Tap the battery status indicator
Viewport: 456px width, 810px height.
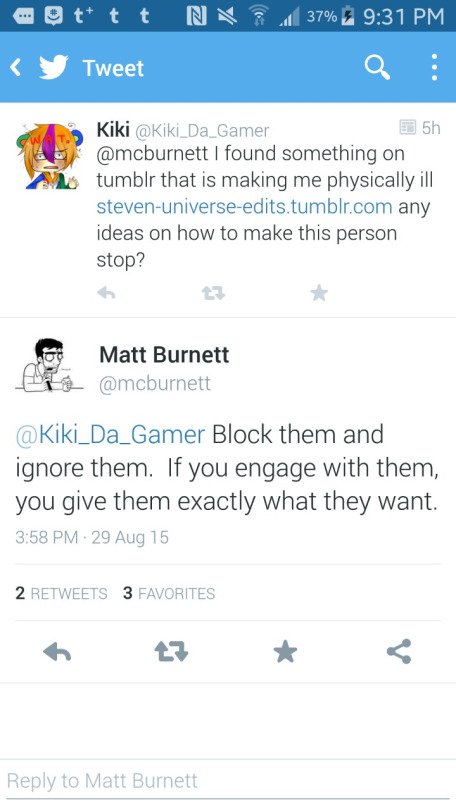point(348,17)
